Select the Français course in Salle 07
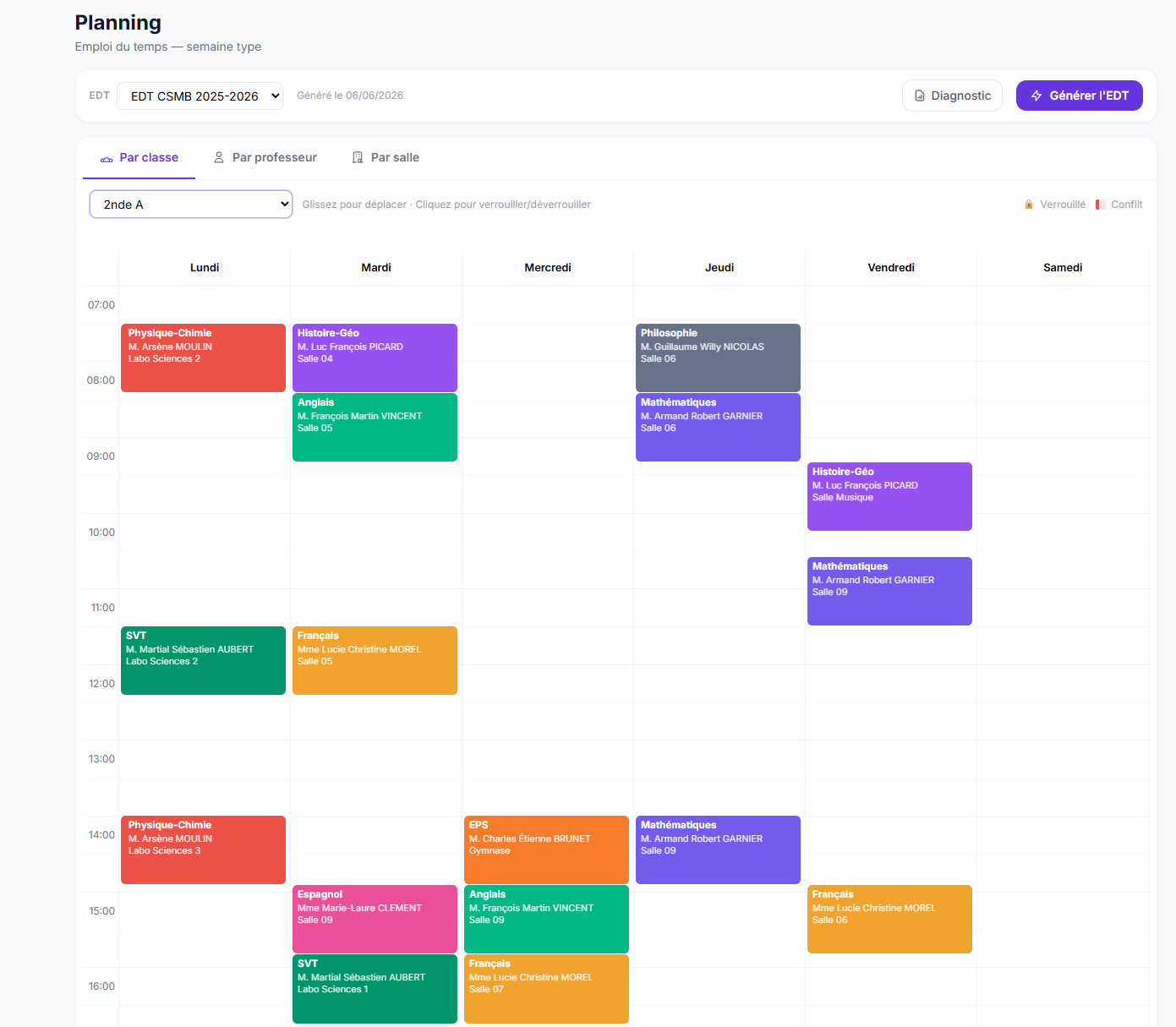The width and height of the screenshot is (1176, 1027). coord(546,988)
